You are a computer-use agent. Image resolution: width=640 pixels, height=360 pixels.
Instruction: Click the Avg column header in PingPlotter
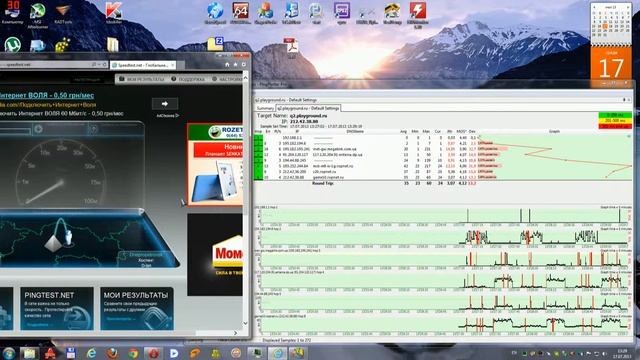click(403, 131)
